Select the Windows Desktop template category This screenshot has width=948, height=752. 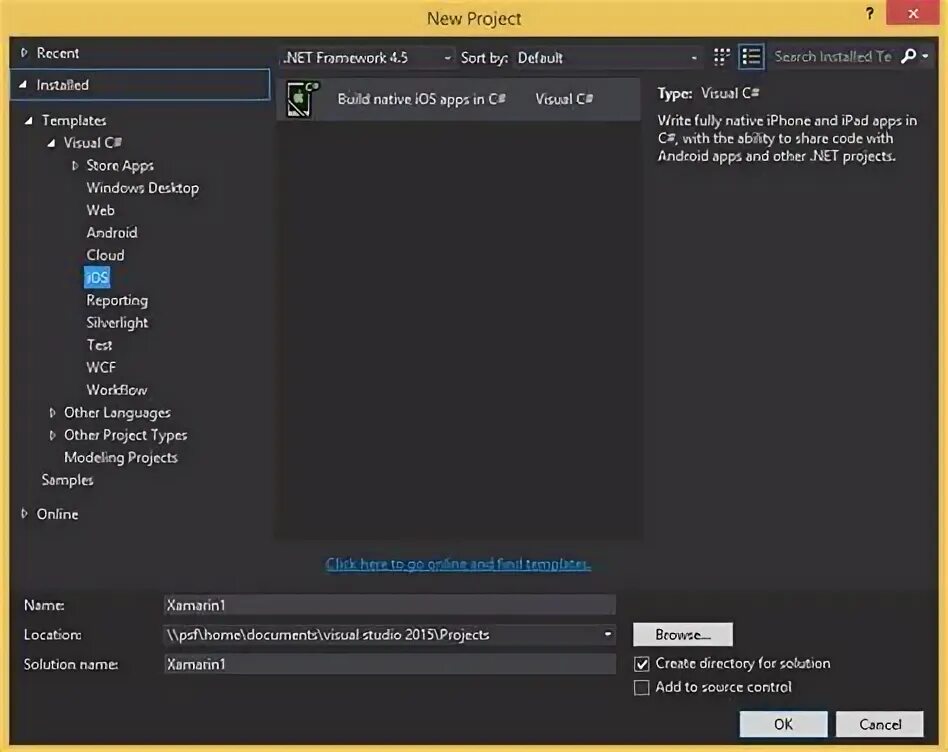pyautogui.click(x=142, y=187)
